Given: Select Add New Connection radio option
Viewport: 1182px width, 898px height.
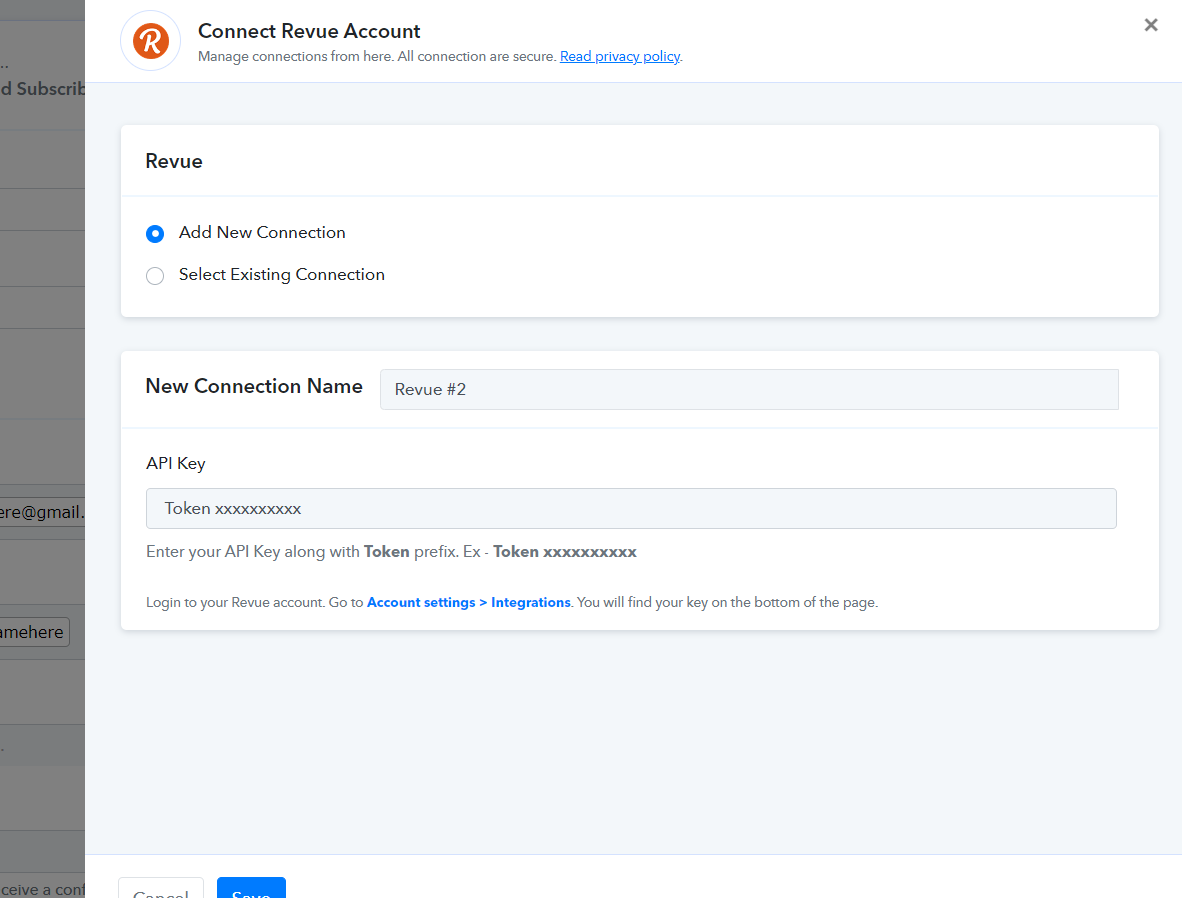Looking at the screenshot, I should coord(155,234).
